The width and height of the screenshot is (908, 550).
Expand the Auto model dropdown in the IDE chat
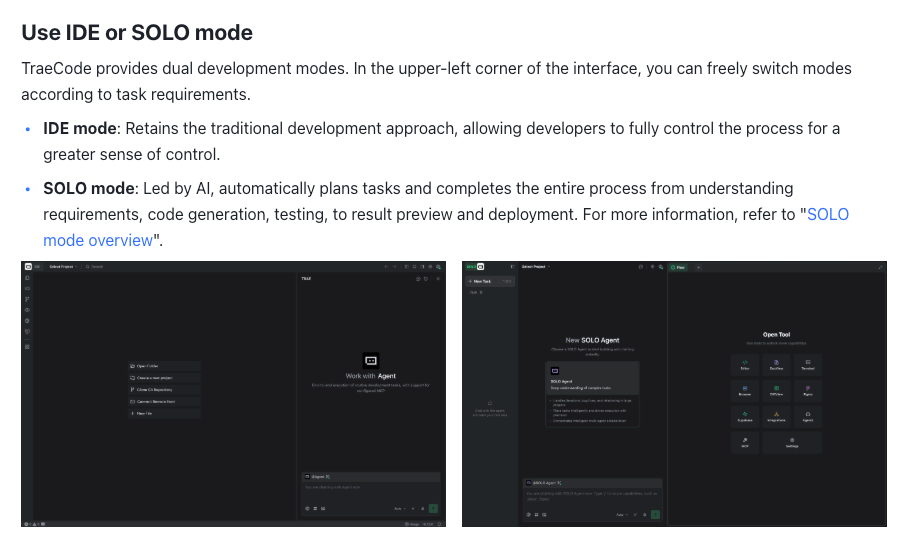coord(400,508)
